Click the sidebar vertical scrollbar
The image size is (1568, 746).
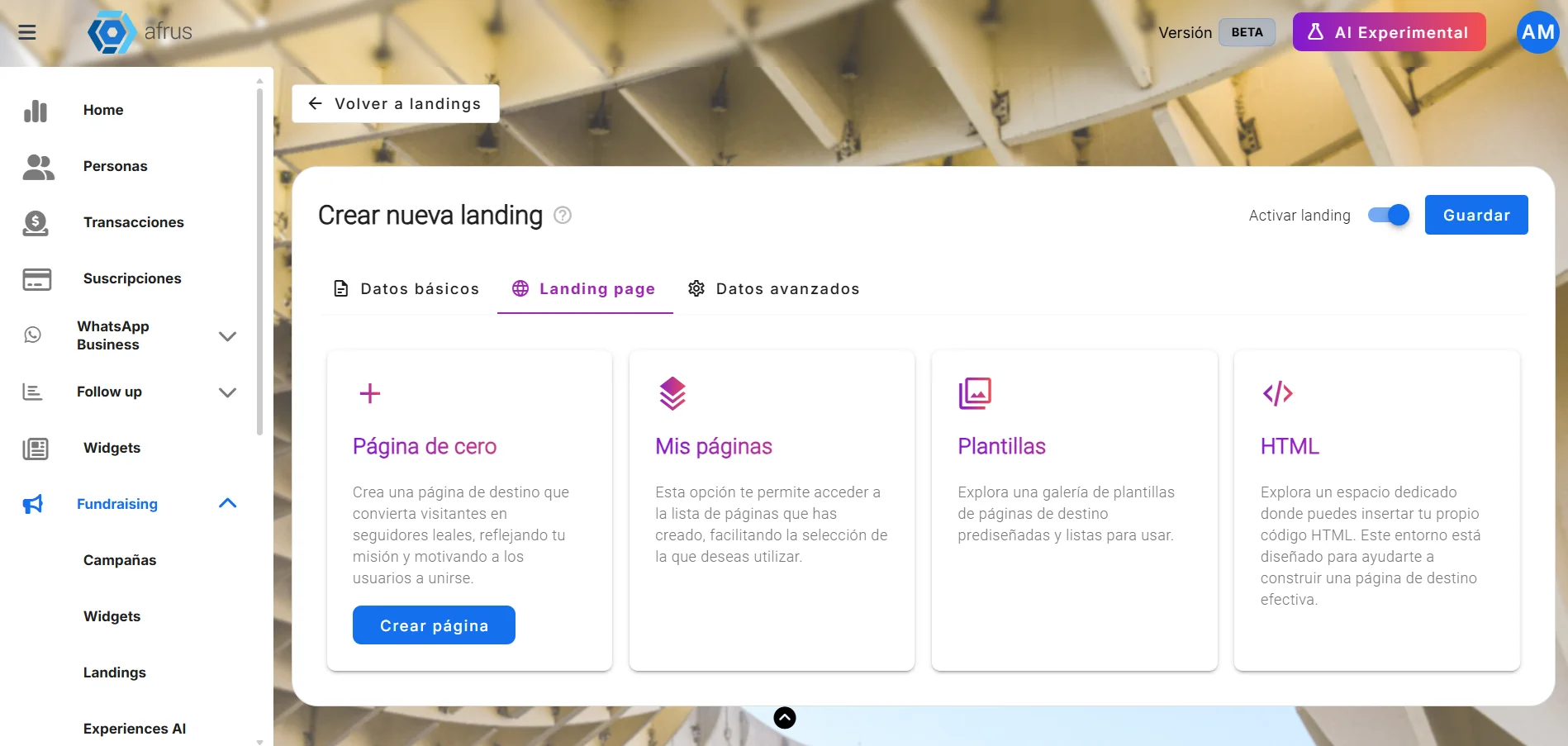[259, 260]
